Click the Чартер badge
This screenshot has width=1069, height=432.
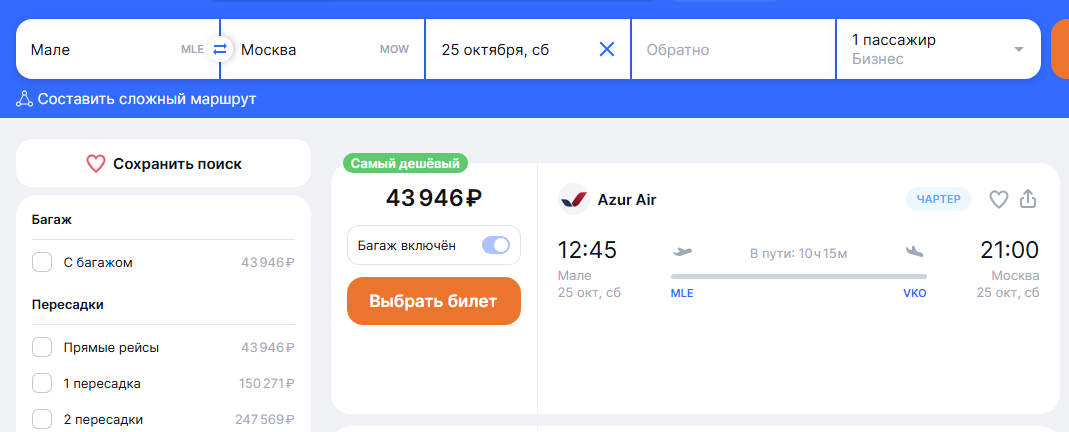coord(938,199)
